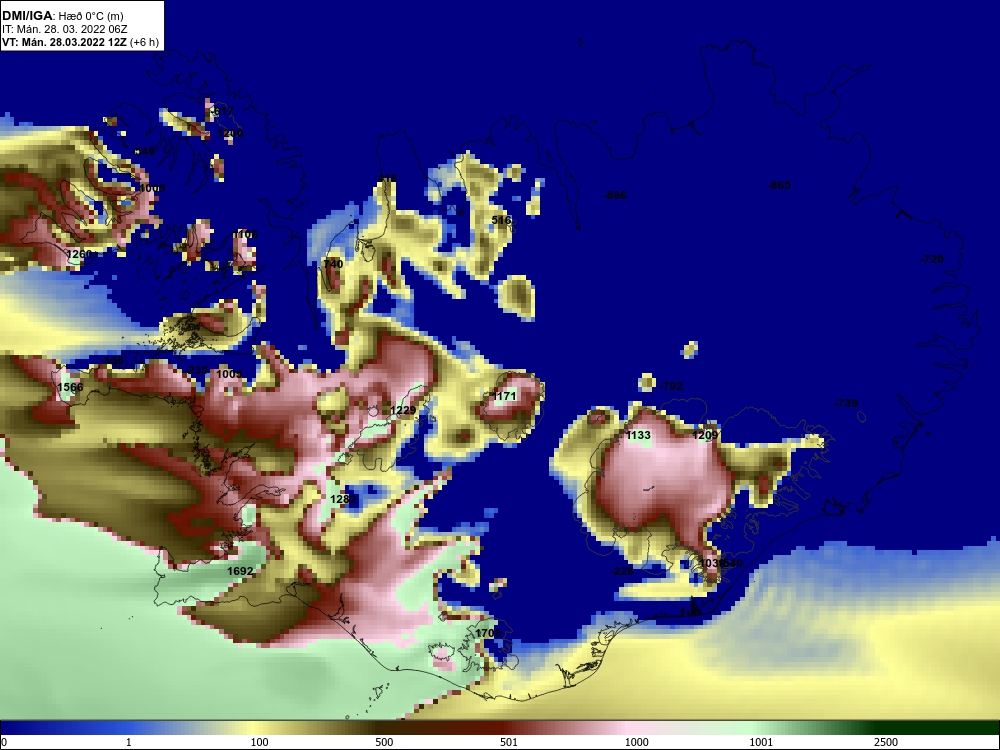1000x750 pixels.
Task: Click the negative value -739
Action: coord(846,403)
